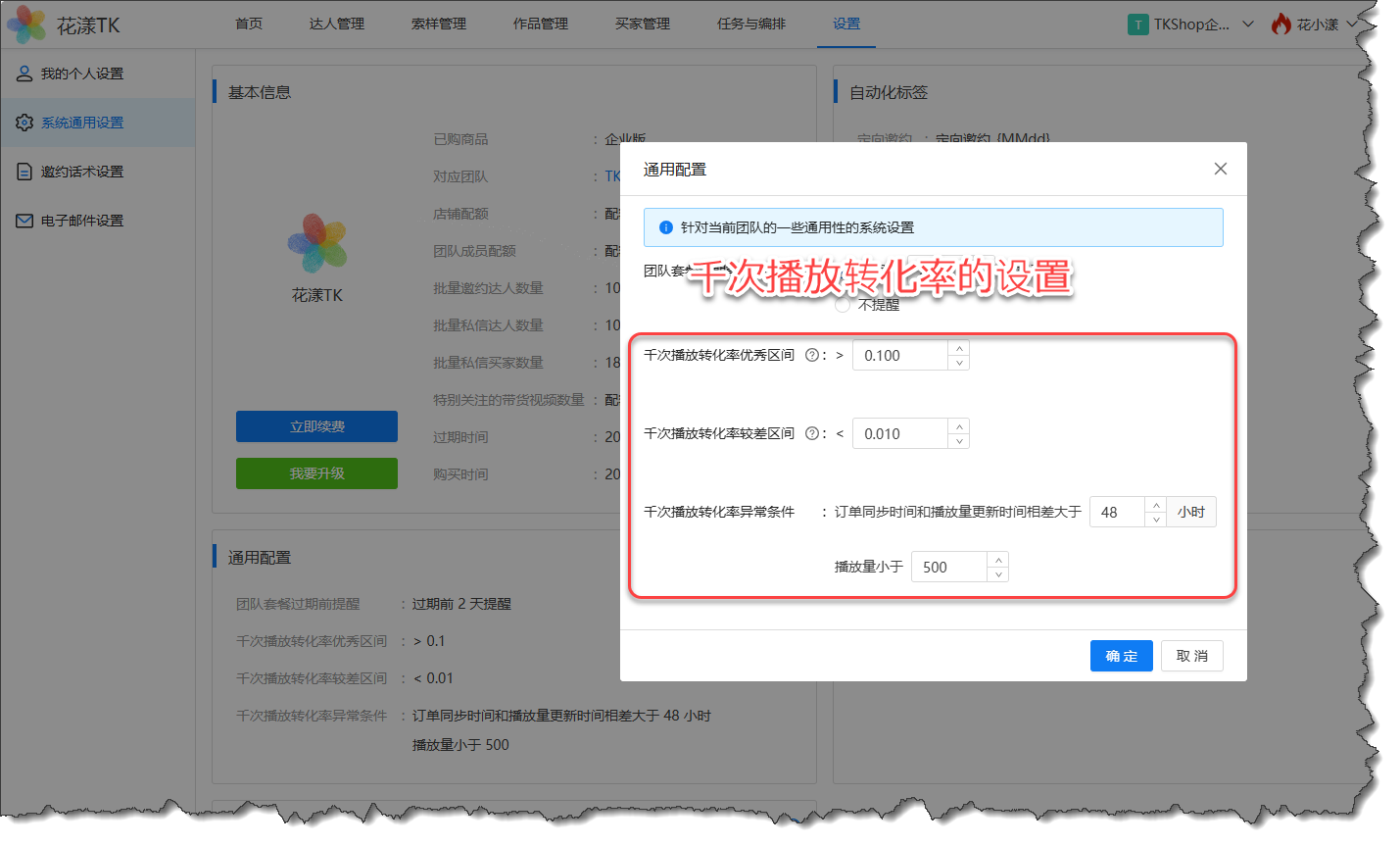This screenshot has height=845, width=1400.
Task: Click the flame avatar icon for 花小漾
Action: coord(1280,25)
